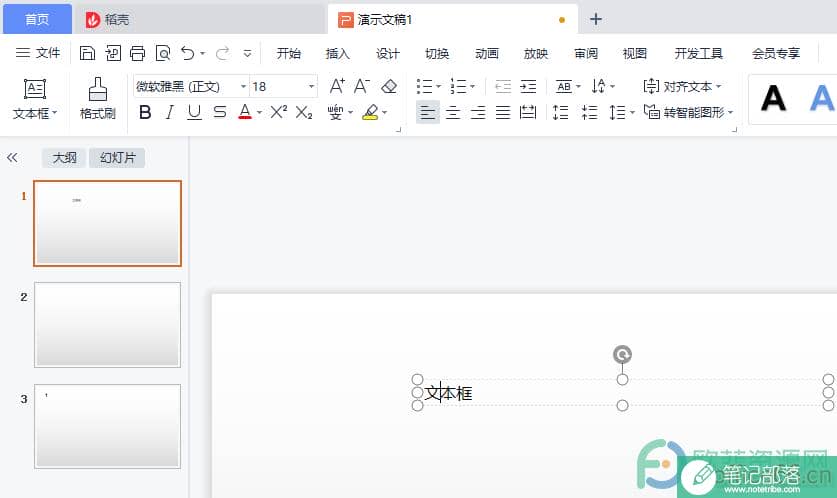Switch to the 审阅 ribbon tab

586,53
